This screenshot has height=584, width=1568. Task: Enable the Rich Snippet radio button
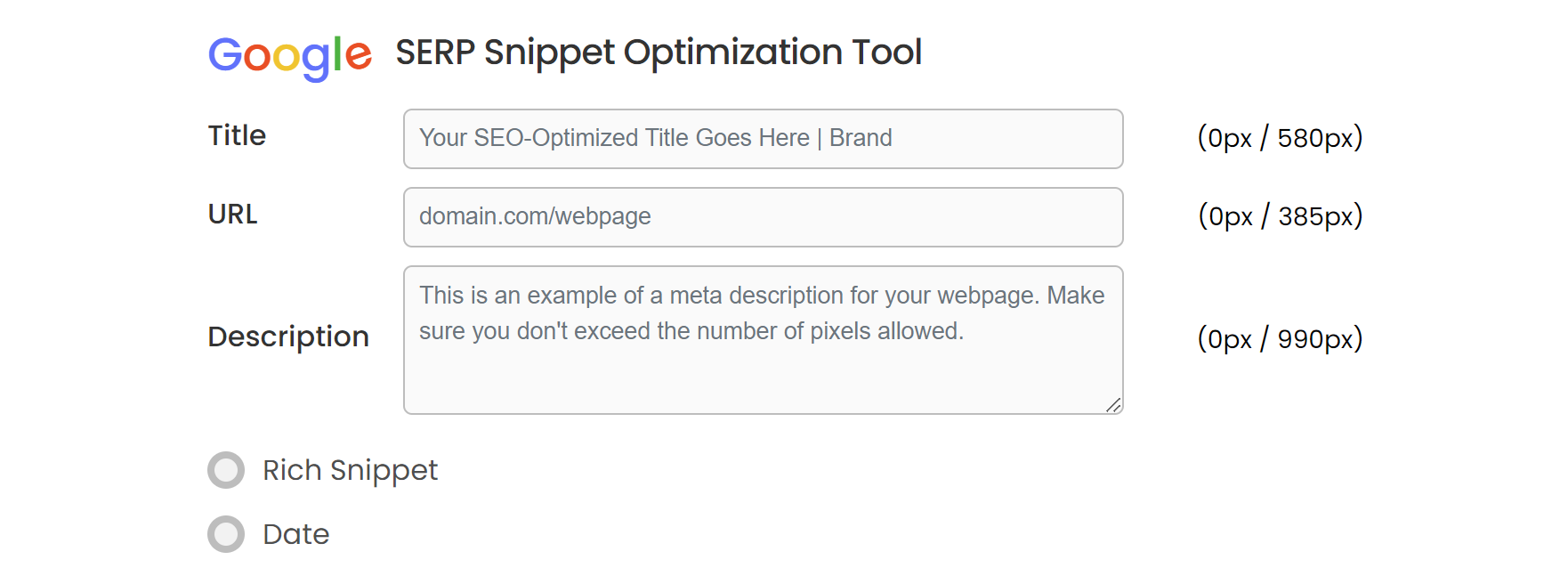click(226, 470)
